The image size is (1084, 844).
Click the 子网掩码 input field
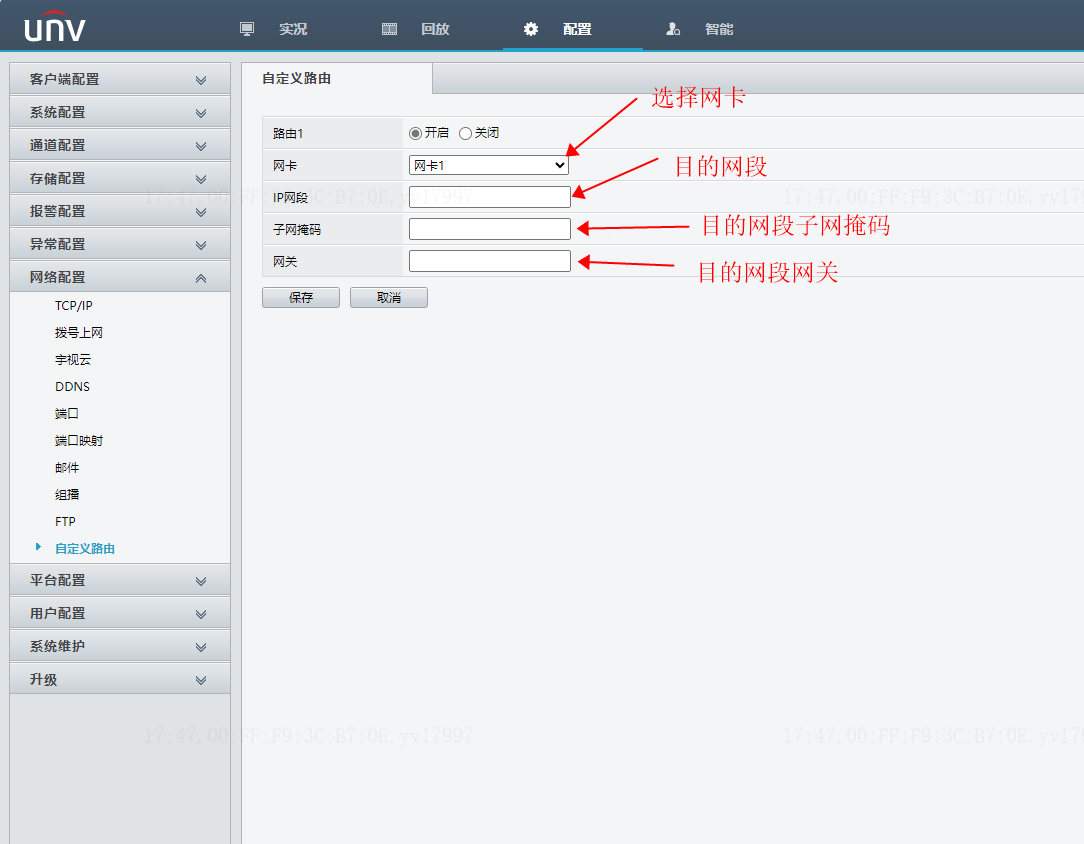489,229
